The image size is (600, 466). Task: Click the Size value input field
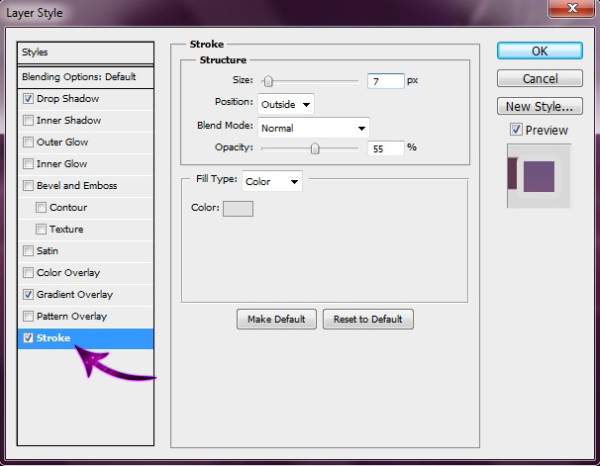coord(385,81)
